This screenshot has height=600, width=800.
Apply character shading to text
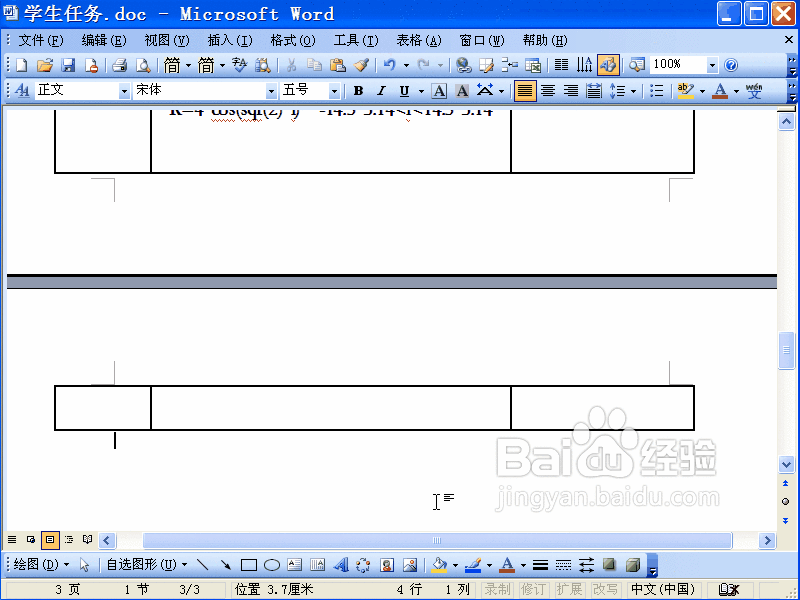coord(461,90)
